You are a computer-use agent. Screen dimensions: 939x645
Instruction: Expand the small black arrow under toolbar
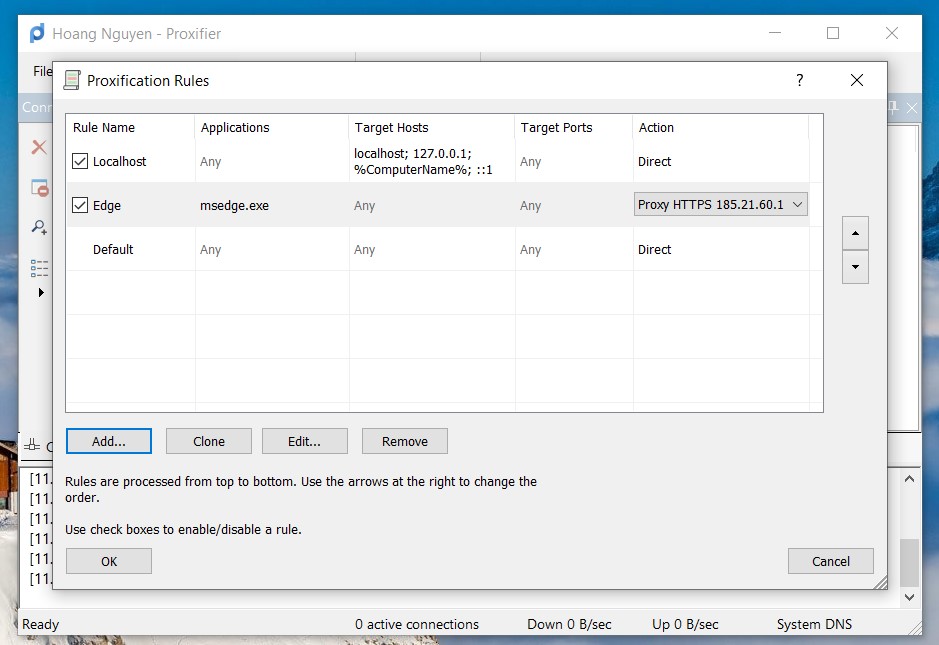tap(41, 293)
